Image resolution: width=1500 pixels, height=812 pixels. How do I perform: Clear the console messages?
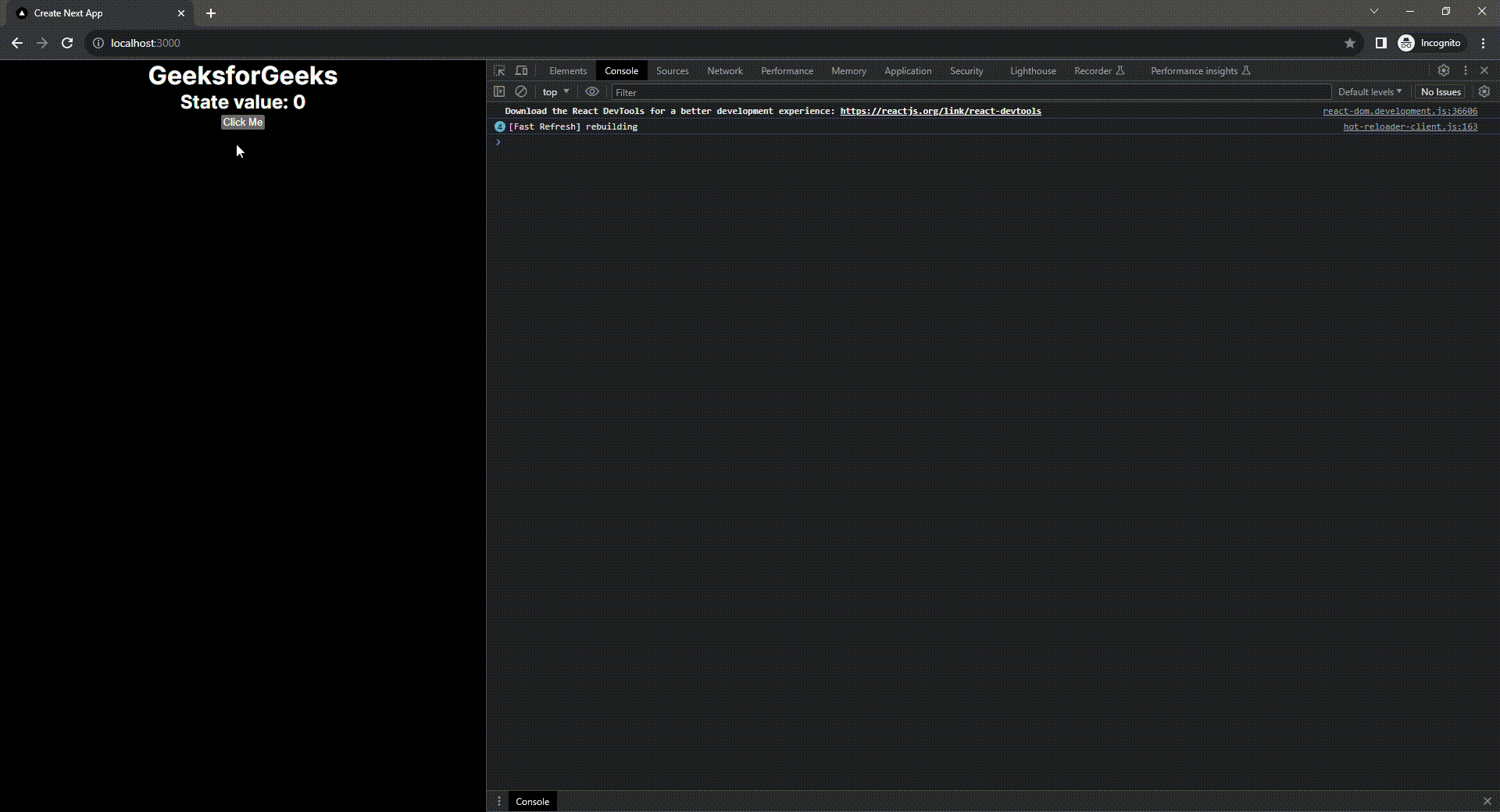coord(521,91)
